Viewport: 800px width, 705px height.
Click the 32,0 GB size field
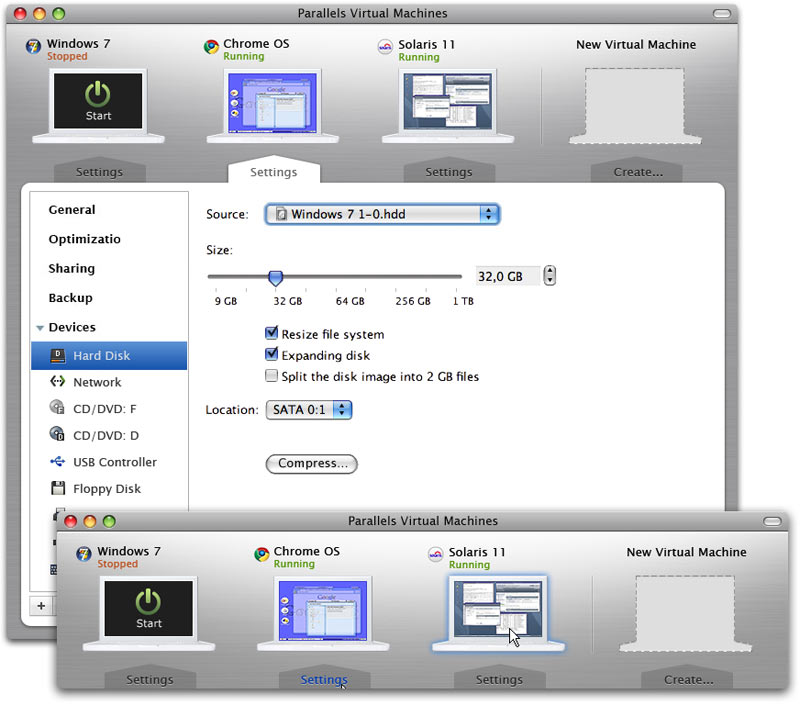click(x=506, y=276)
